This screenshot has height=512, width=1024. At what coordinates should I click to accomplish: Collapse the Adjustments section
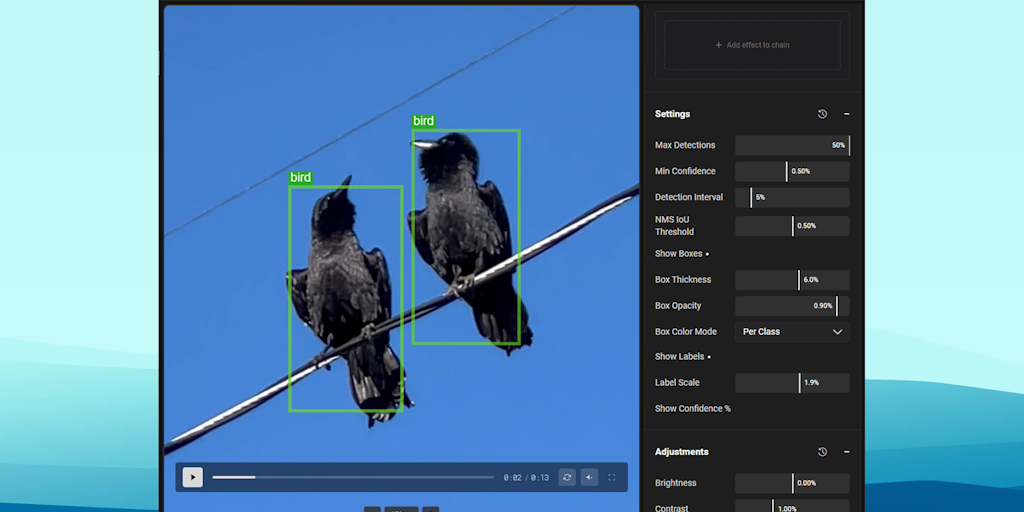(846, 452)
